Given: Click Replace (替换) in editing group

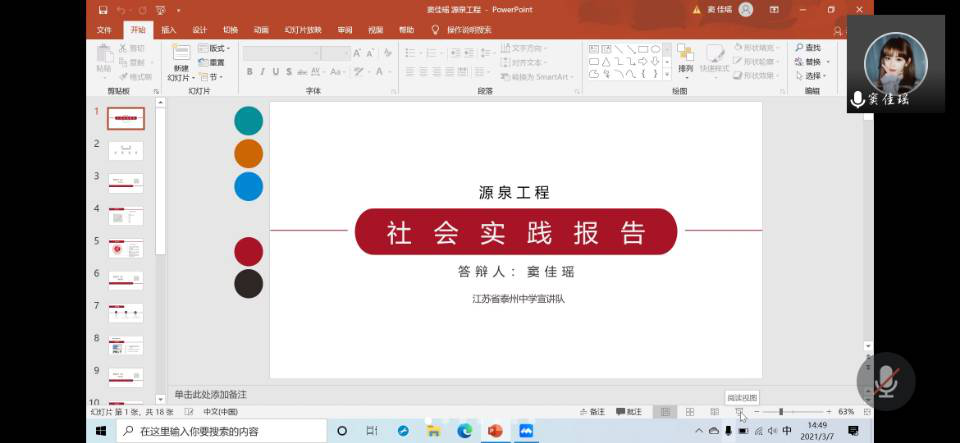Looking at the screenshot, I should [808, 62].
